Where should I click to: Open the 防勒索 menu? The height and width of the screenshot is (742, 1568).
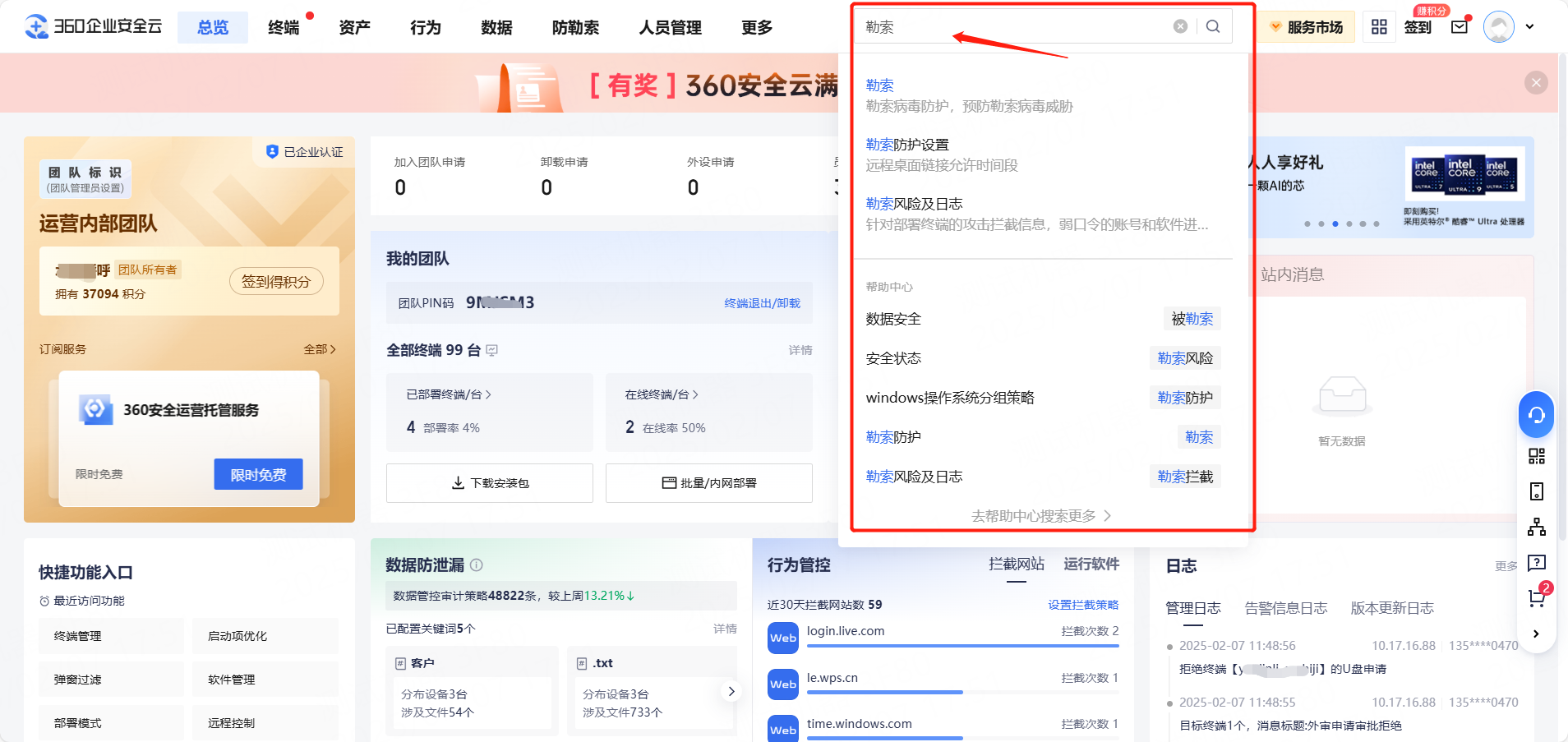point(575,27)
